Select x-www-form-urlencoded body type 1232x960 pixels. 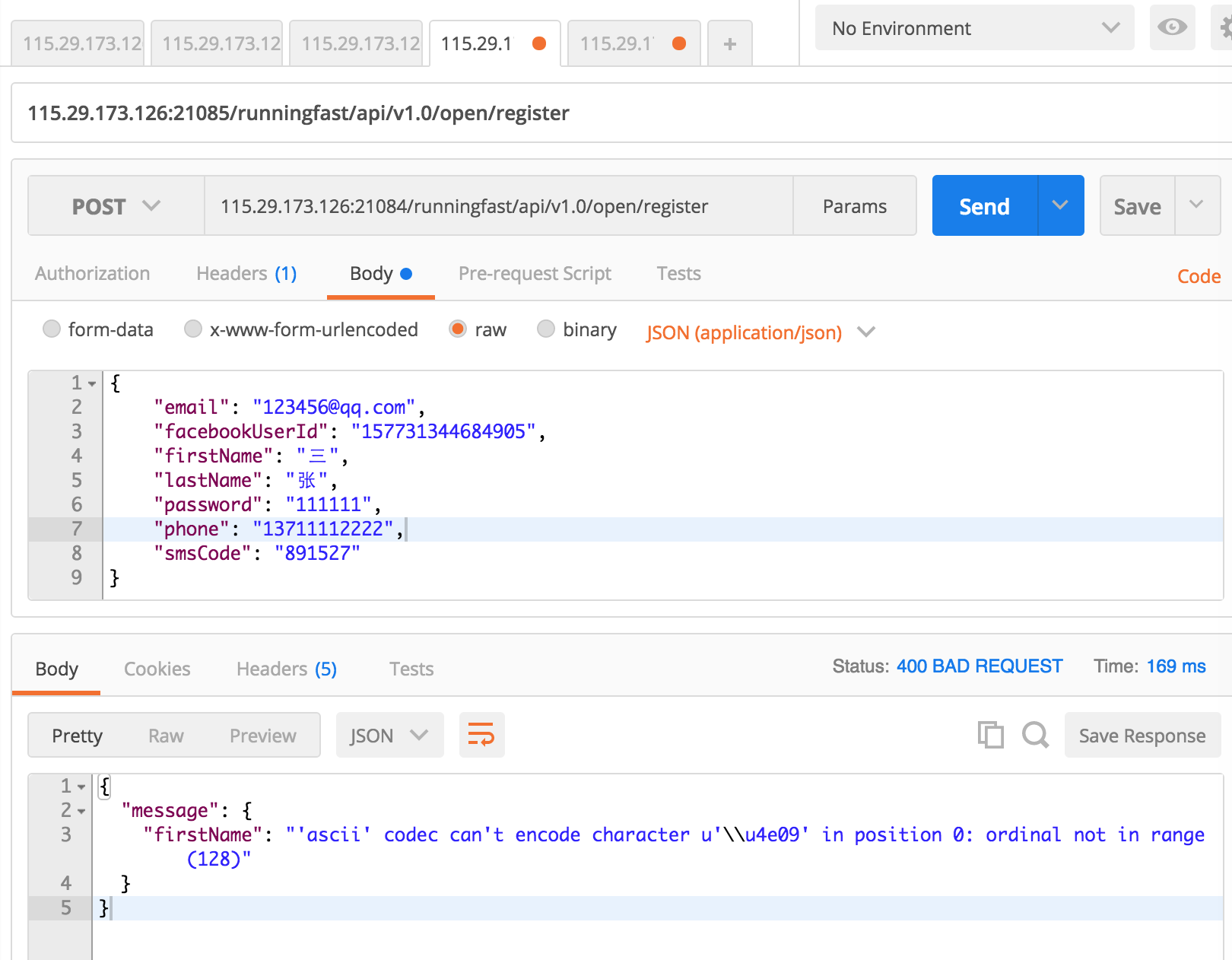pos(193,329)
